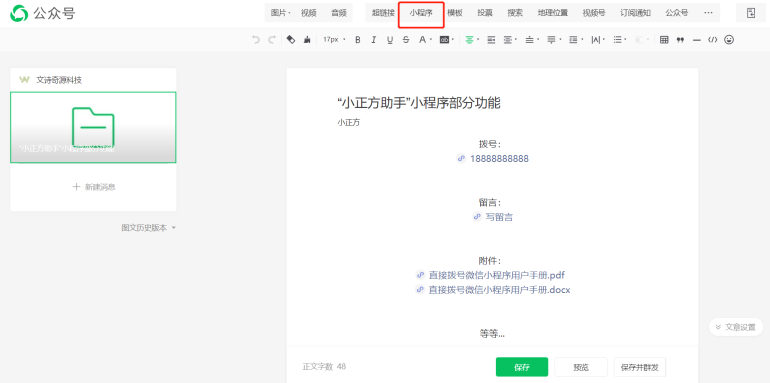The image size is (770, 383).
Task: Toggle bold formatting
Action: tap(358, 40)
